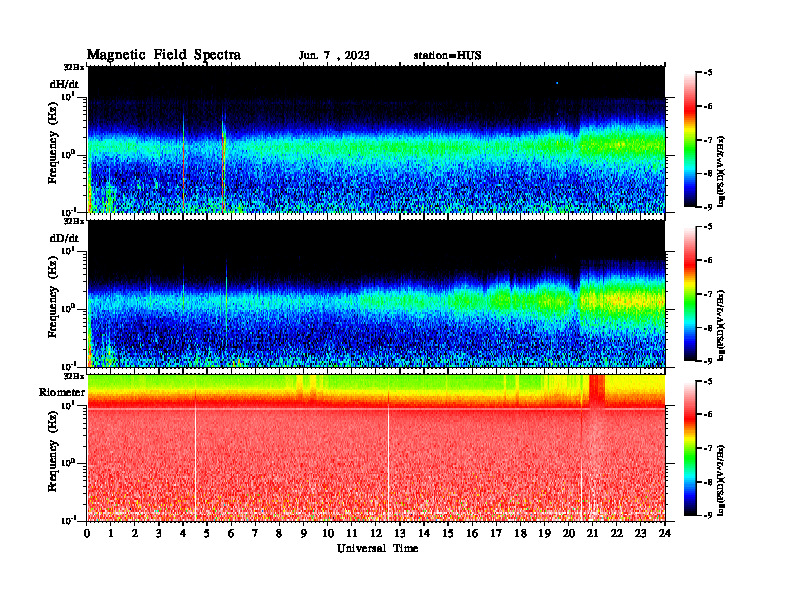Click the '-5' tick on dH/dt color bar
The height and width of the screenshot is (612, 792).
708,73
